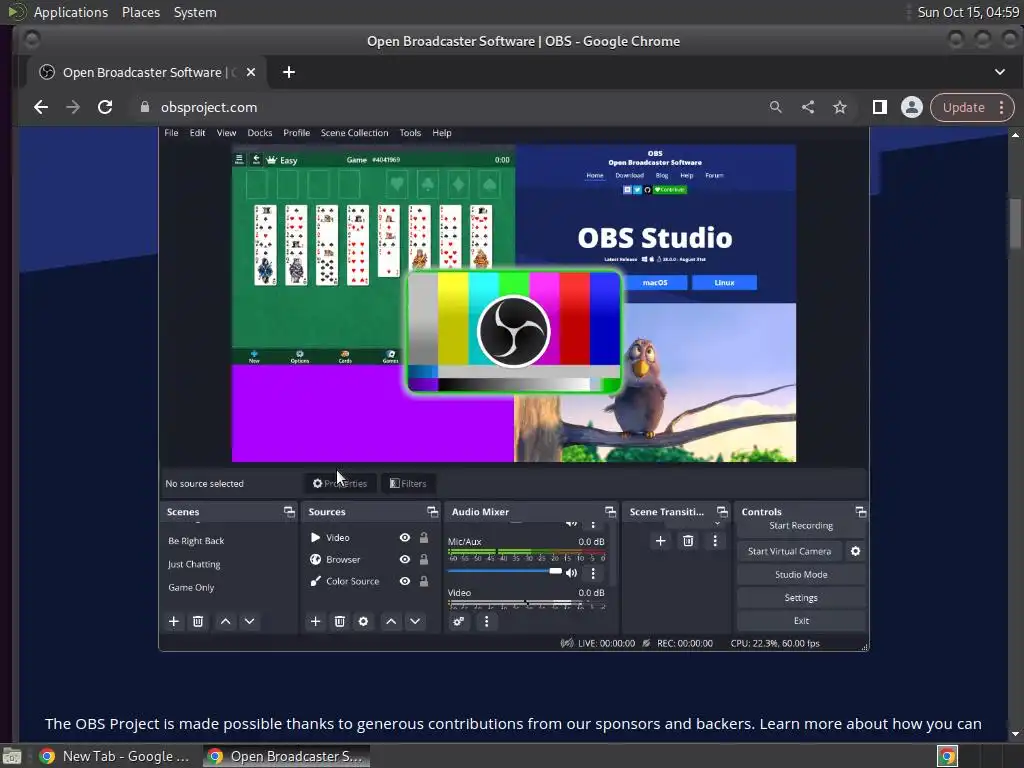Delete scene using the Scenes trash icon
This screenshot has height=768, width=1024.
pos(198,621)
